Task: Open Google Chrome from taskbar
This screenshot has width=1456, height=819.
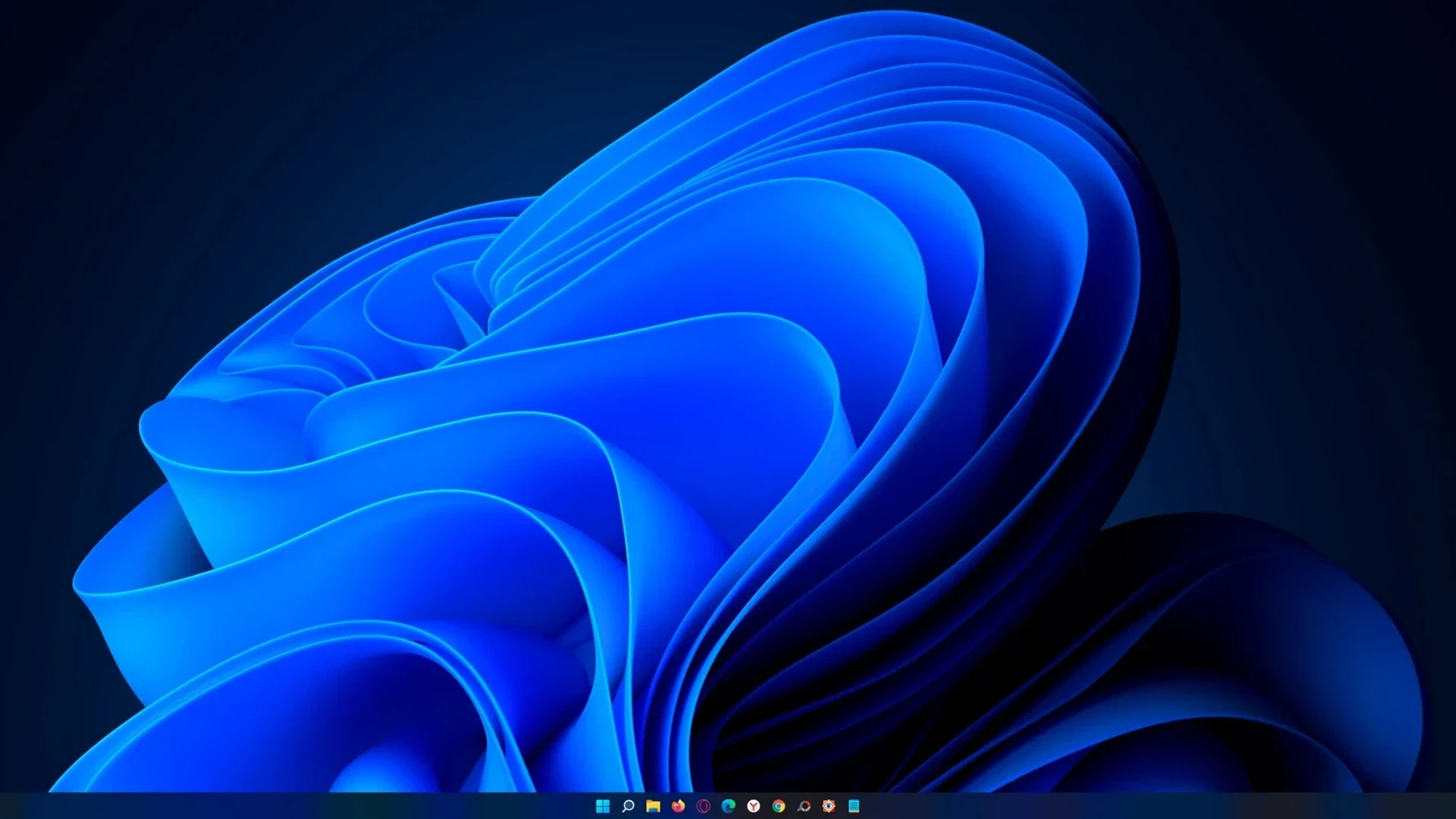Action: [778, 805]
